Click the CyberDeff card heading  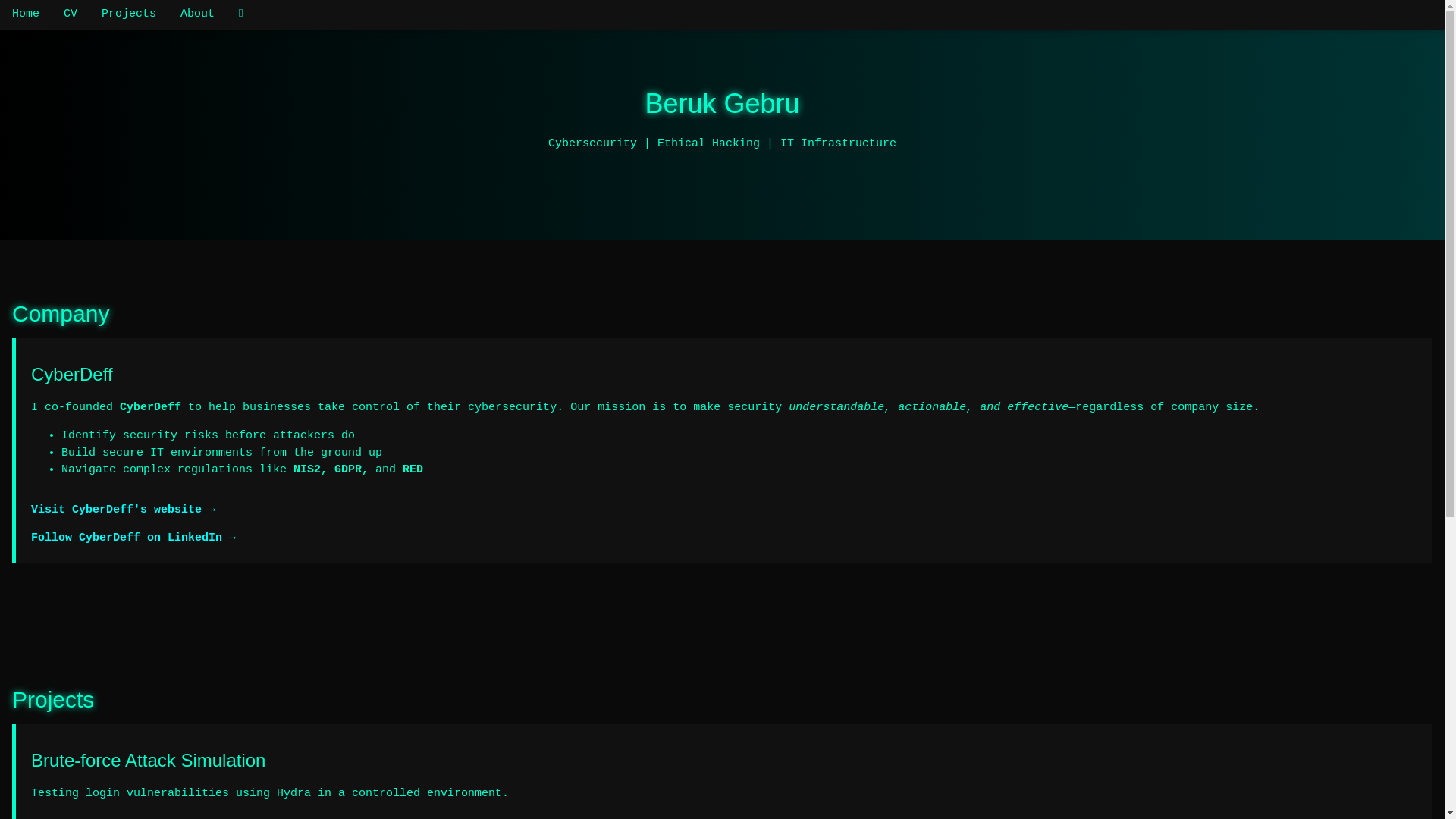(72, 375)
